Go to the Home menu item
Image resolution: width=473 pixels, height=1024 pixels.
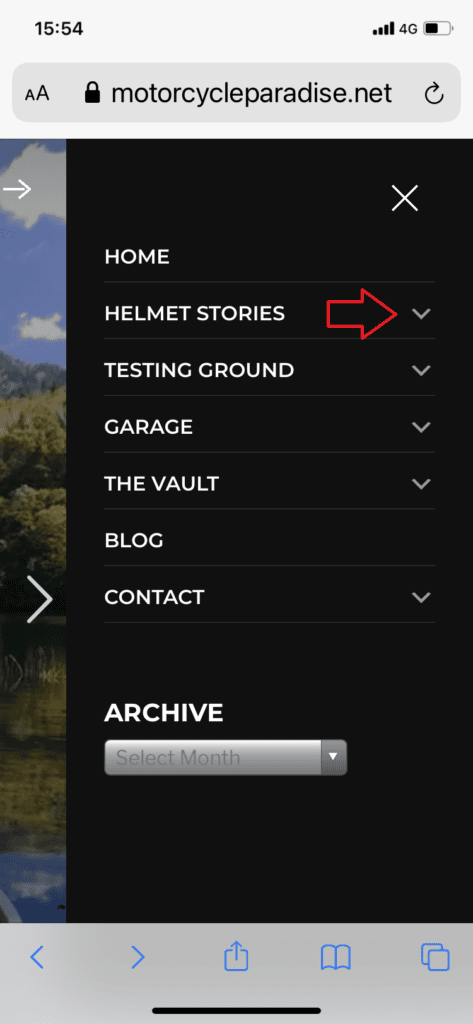(137, 257)
